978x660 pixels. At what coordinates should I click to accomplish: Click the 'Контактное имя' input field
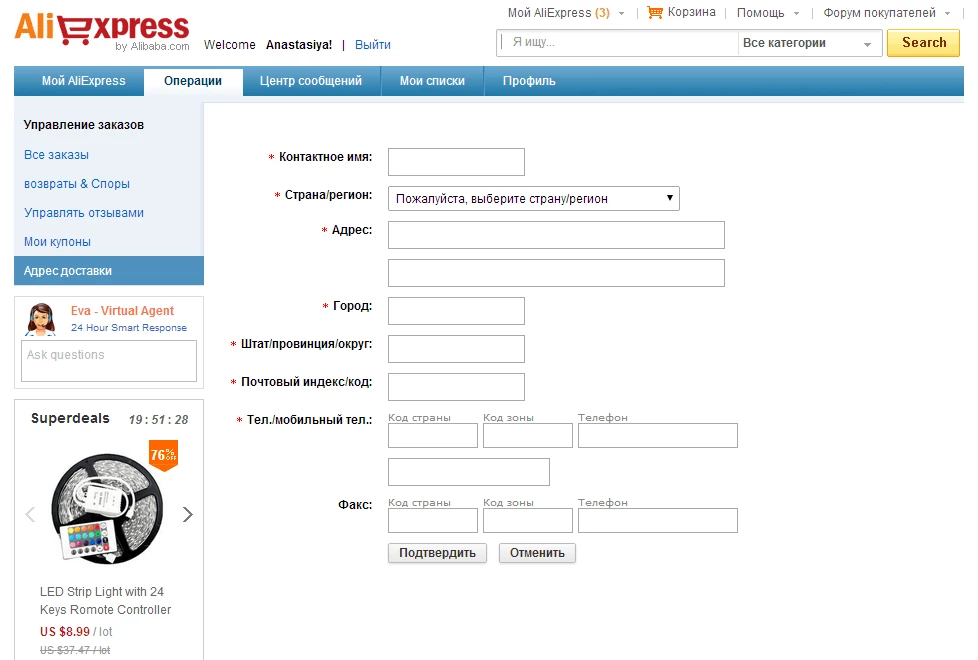pos(456,162)
